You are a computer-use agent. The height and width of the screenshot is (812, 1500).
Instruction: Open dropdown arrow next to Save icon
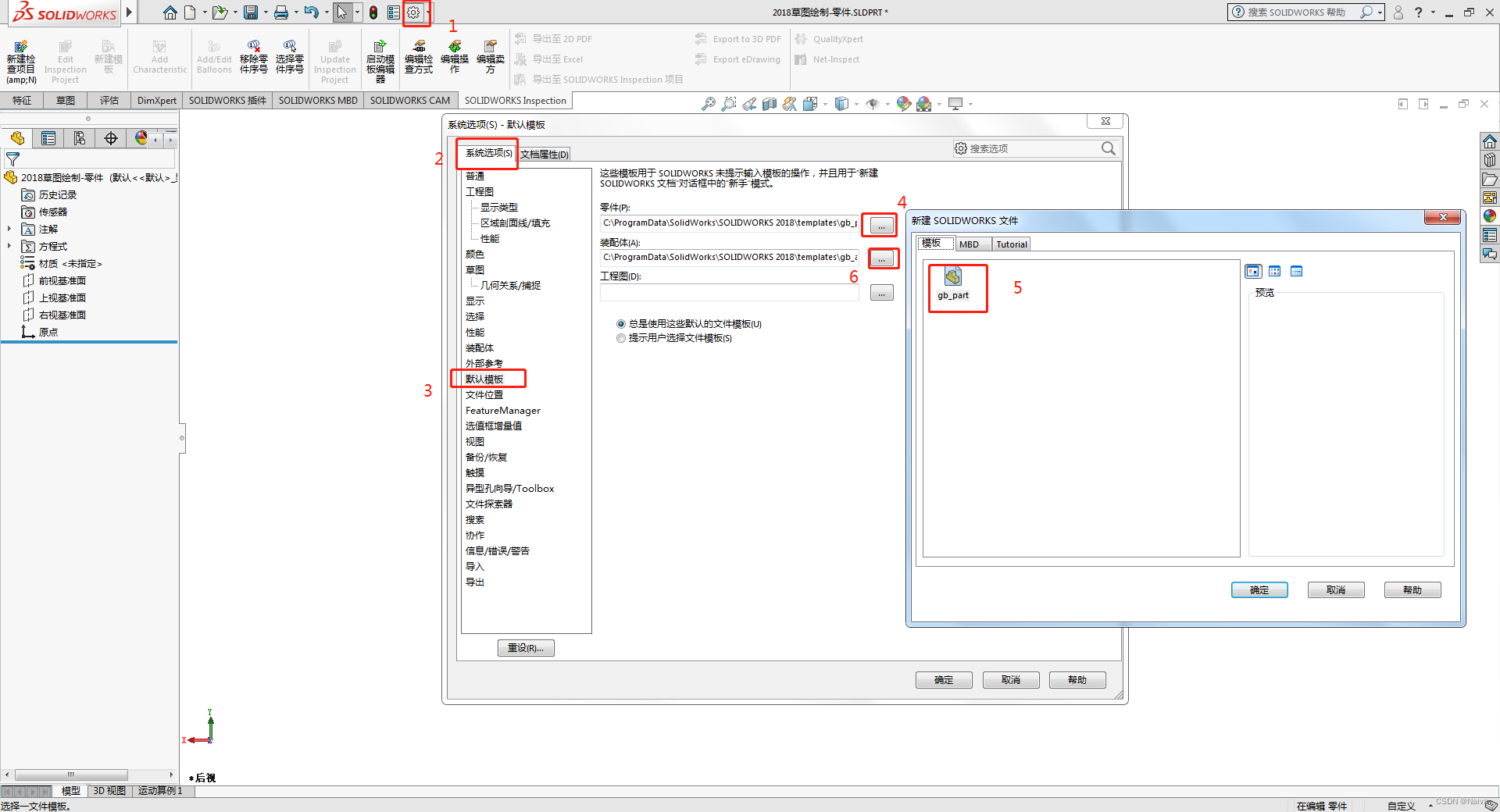[266, 12]
